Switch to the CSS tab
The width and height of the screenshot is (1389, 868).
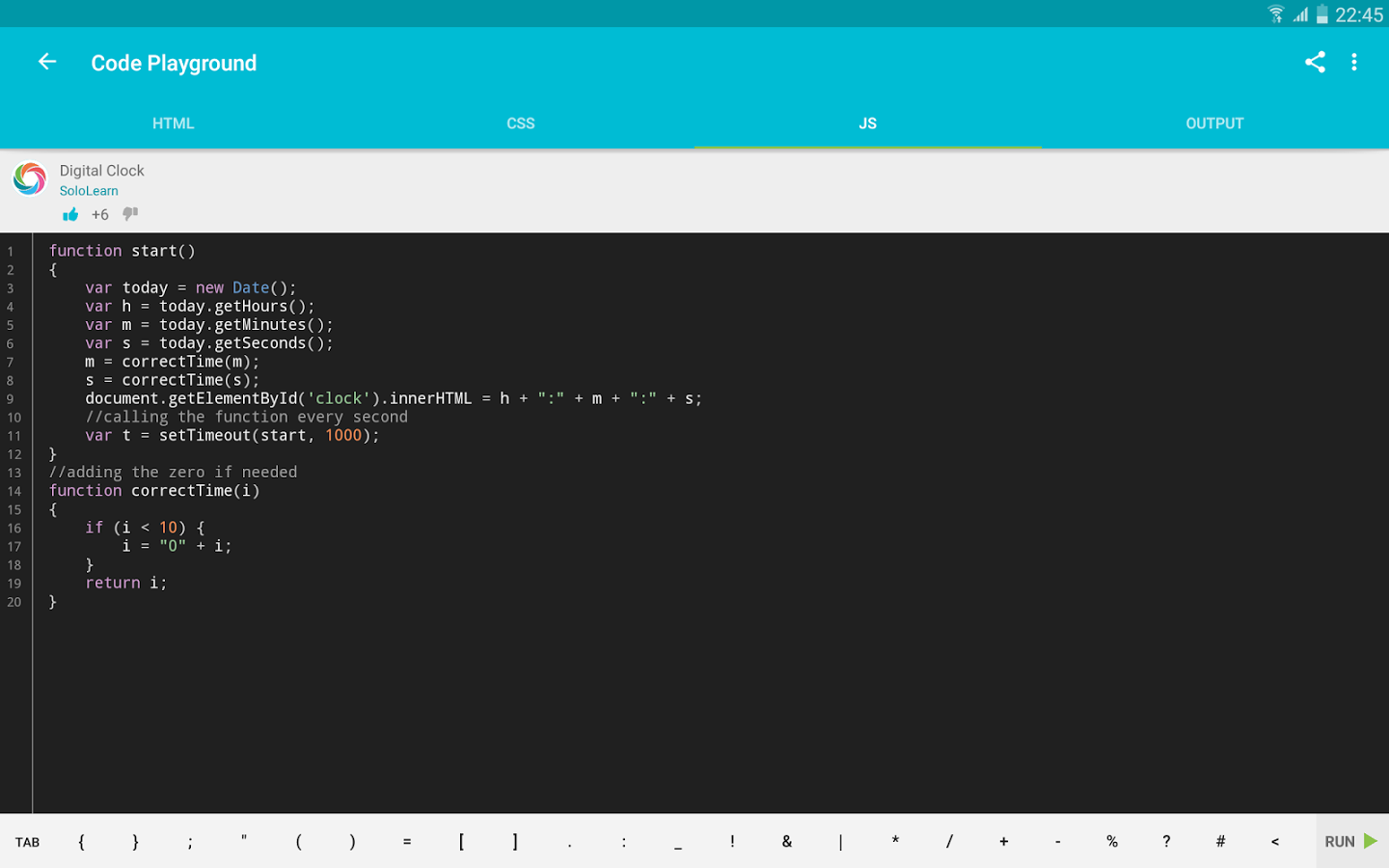[x=521, y=123]
